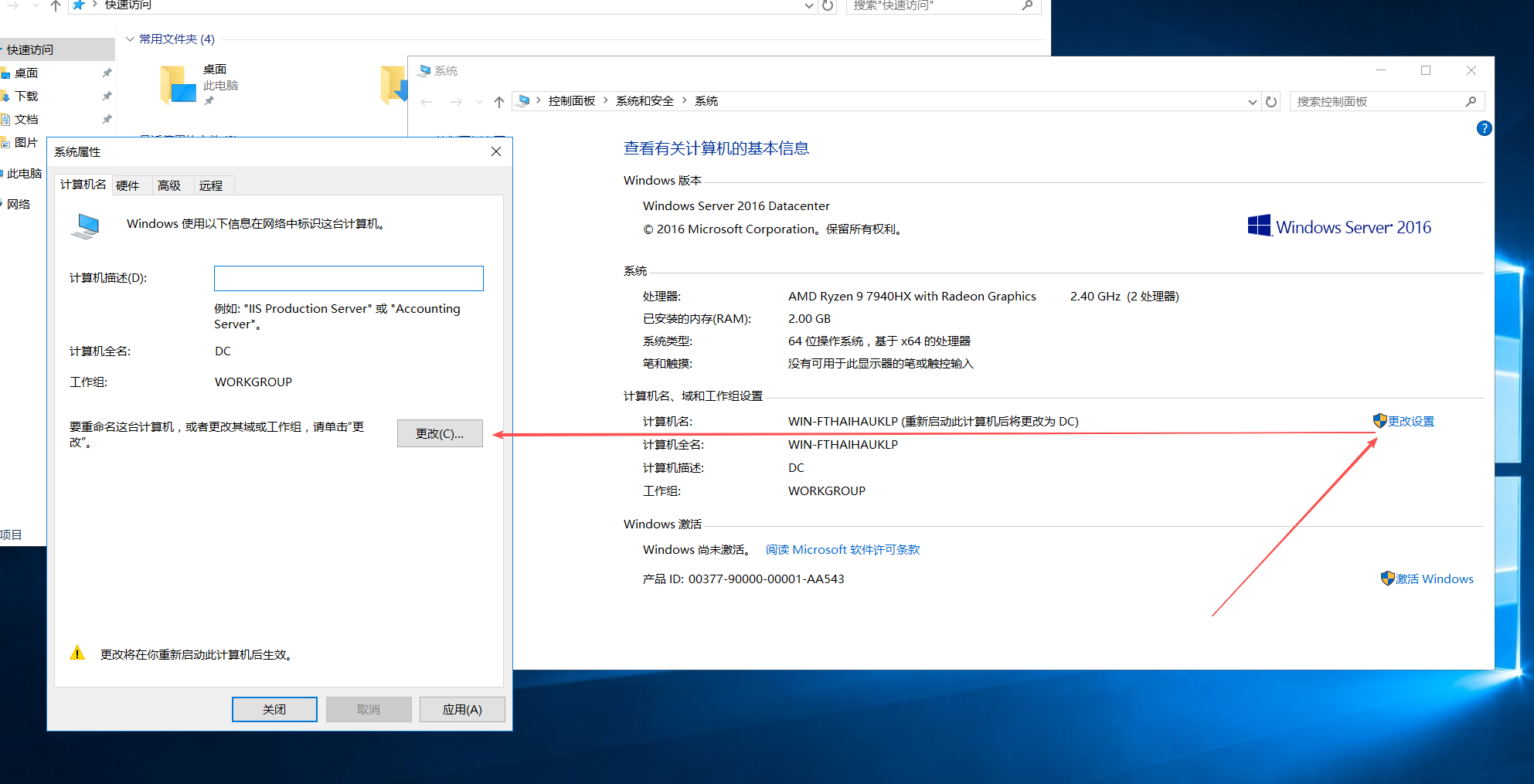
Task: Click the 系统 breadcrumb segment
Action: (x=706, y=101)
